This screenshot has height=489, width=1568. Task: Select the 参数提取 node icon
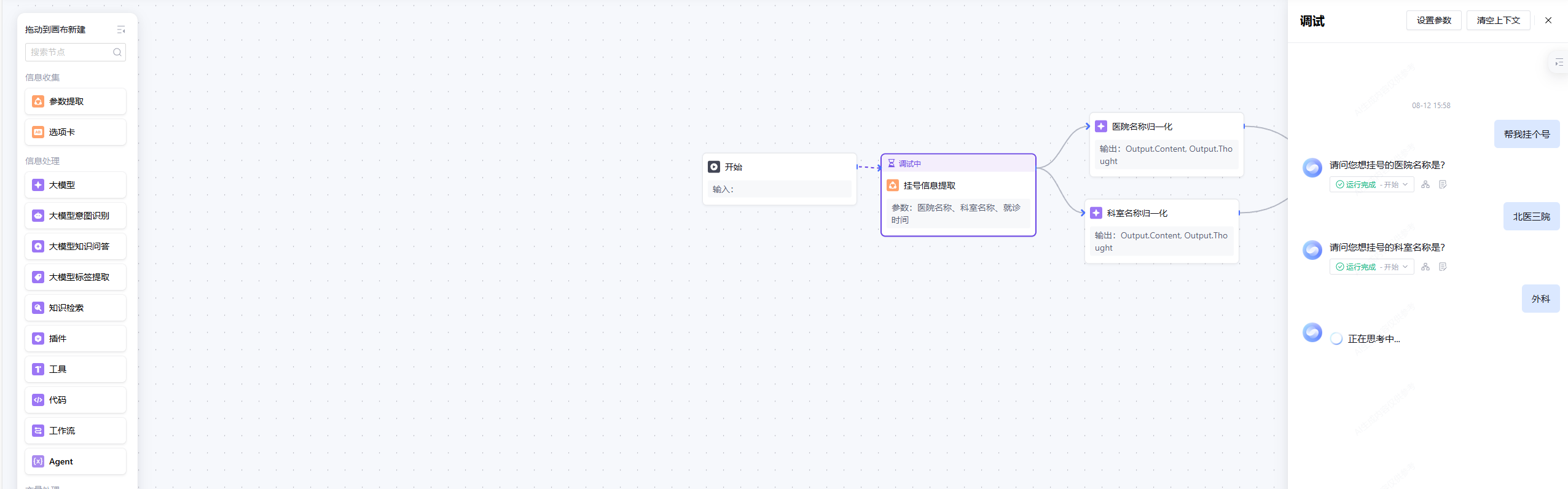pos(38,101)
